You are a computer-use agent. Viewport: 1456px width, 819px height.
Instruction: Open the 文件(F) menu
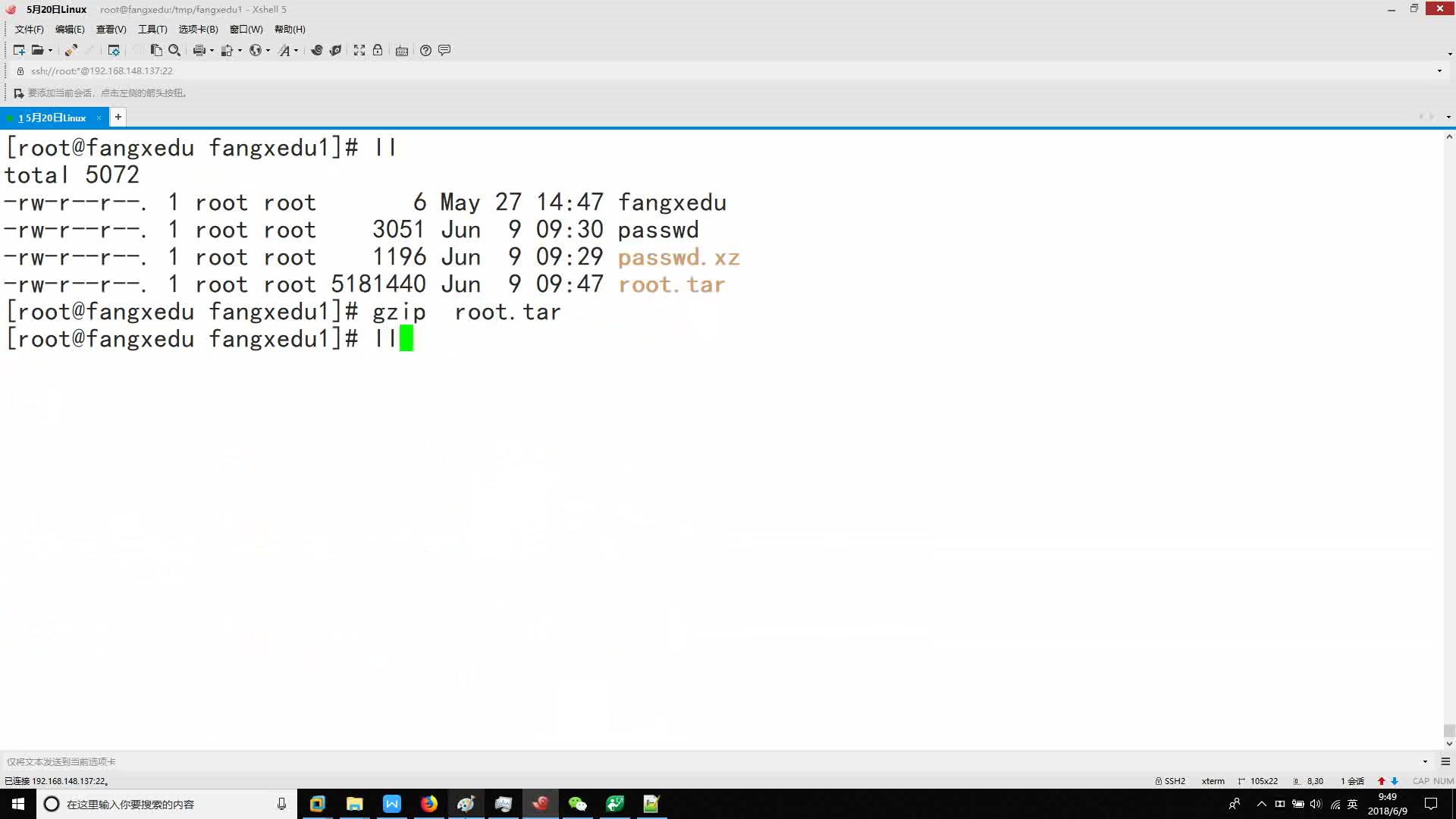click(29, 29)
